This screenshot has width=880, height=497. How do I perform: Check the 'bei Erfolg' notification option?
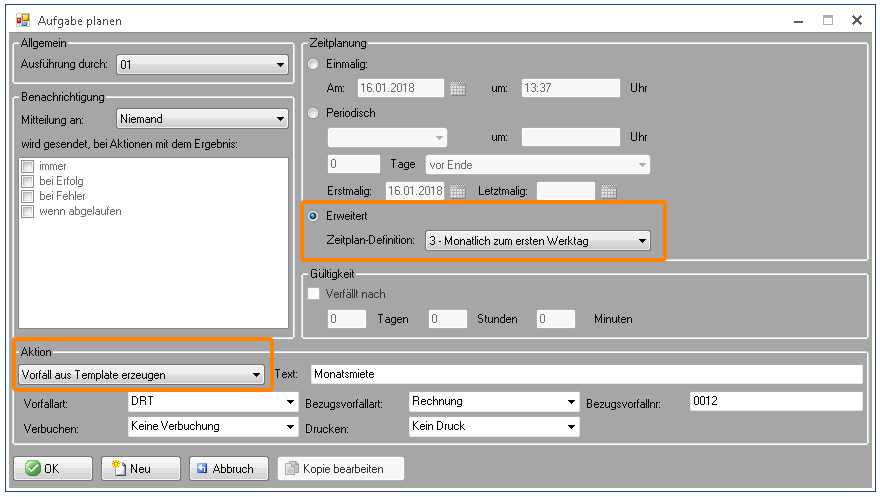click(x=28, y=181)
